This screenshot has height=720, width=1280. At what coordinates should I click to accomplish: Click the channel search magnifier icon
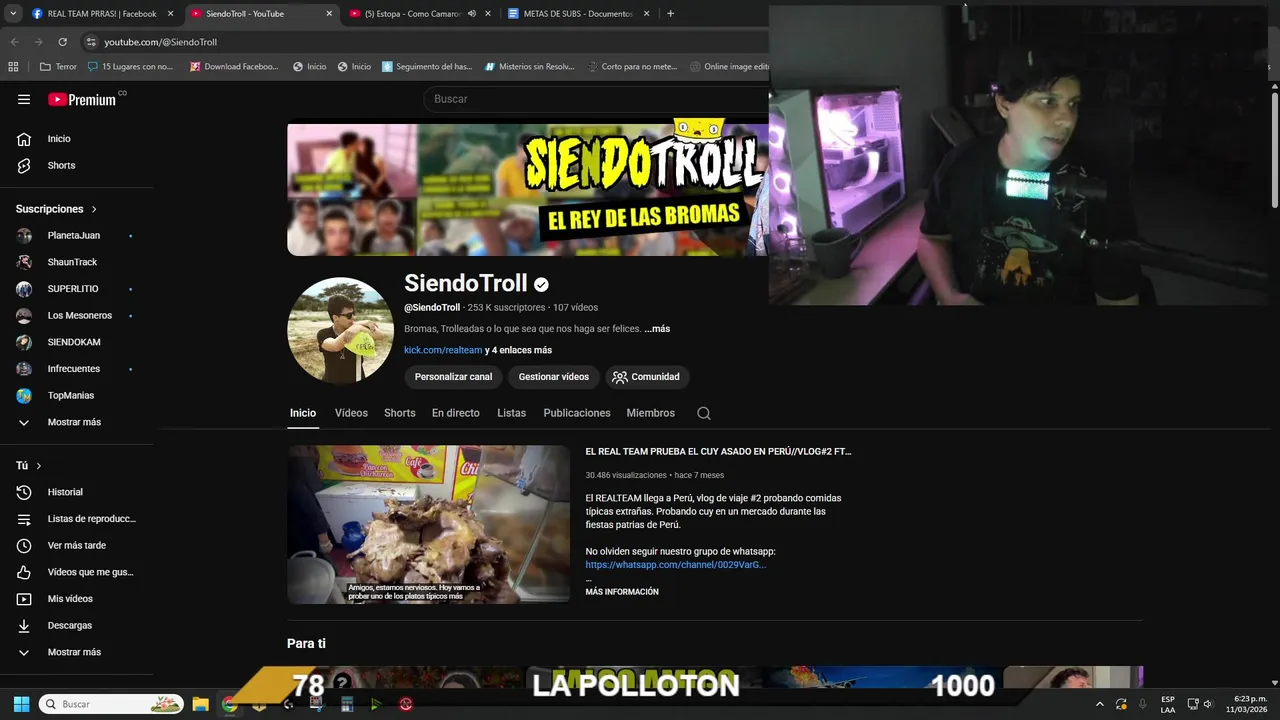704,413
